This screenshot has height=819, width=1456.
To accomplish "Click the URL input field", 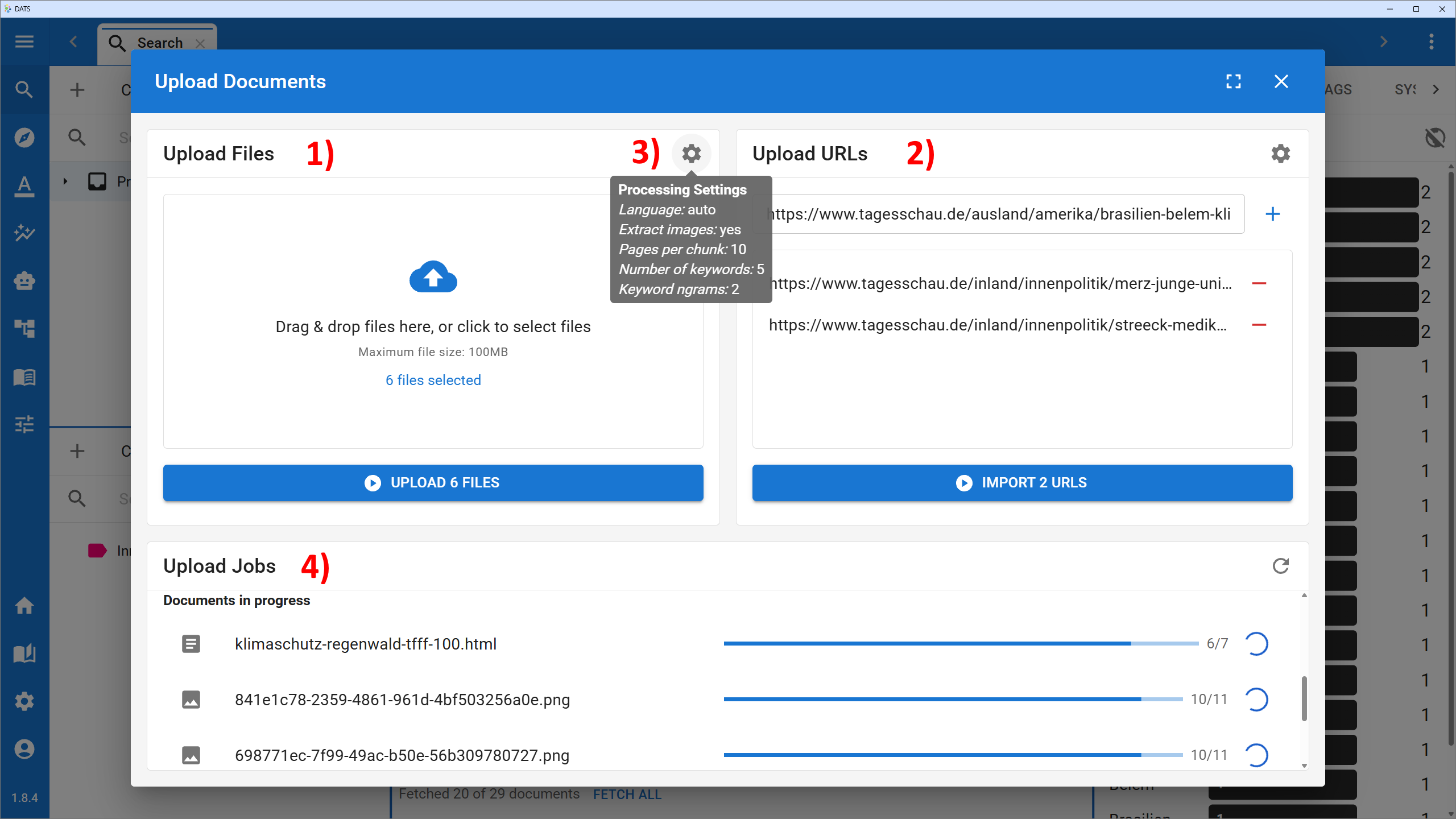I will 999,214.
